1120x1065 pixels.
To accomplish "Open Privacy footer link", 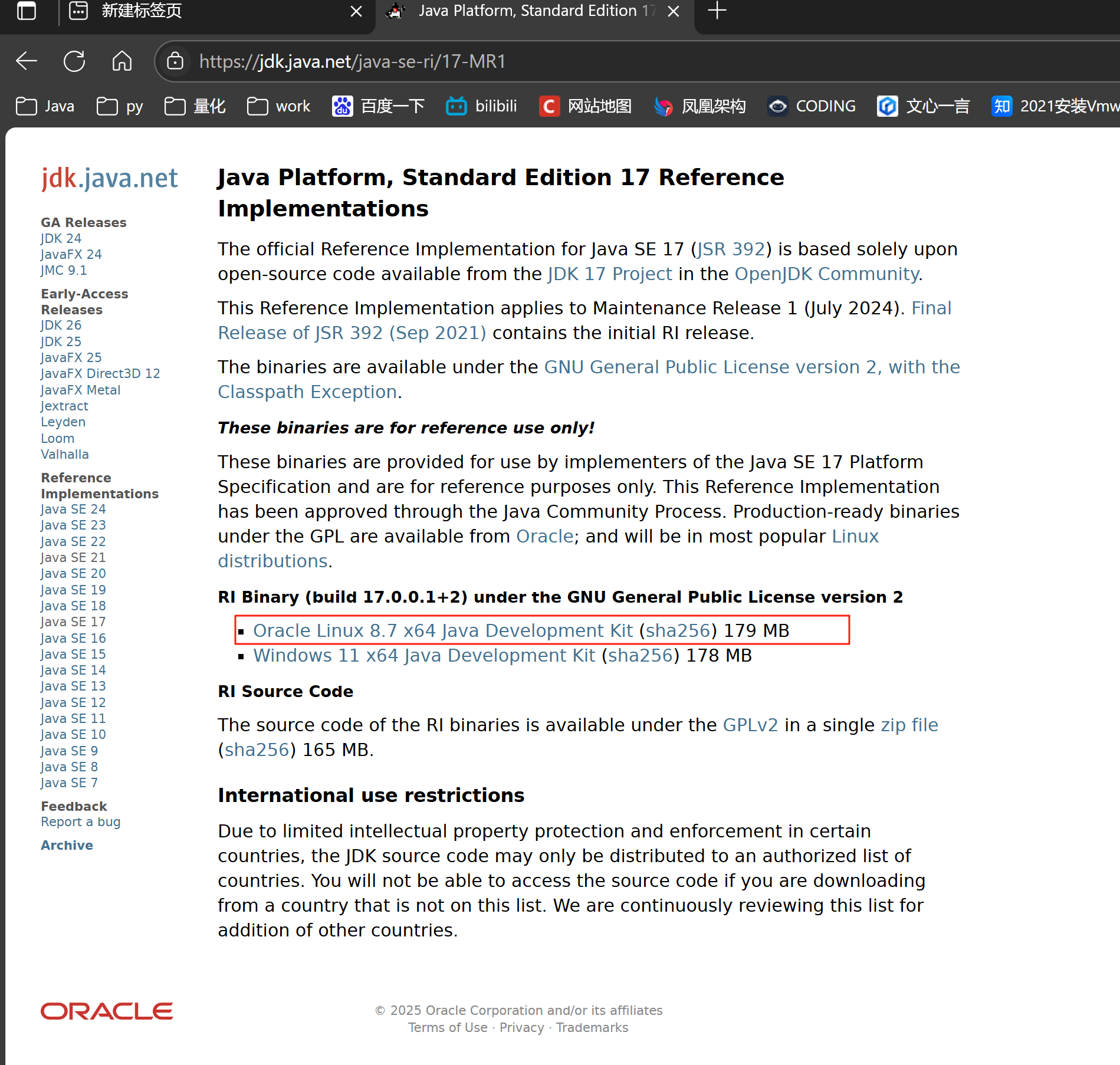I will pyautogui.click(x=522, y=1027).
